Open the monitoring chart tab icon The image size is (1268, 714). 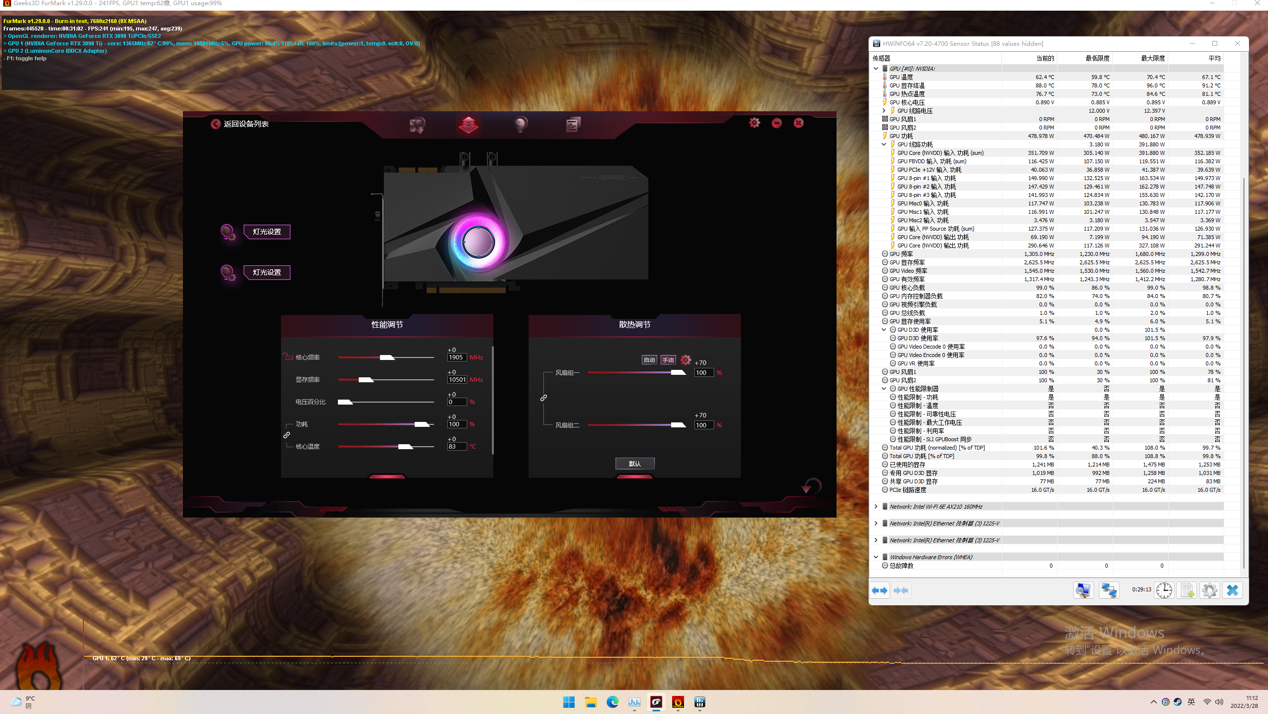click(x=572, y=125)
